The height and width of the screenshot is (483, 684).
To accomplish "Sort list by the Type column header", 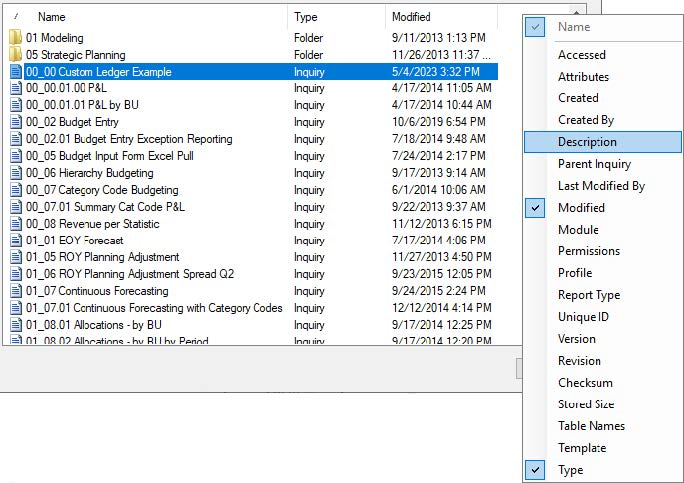I will 306,17.
